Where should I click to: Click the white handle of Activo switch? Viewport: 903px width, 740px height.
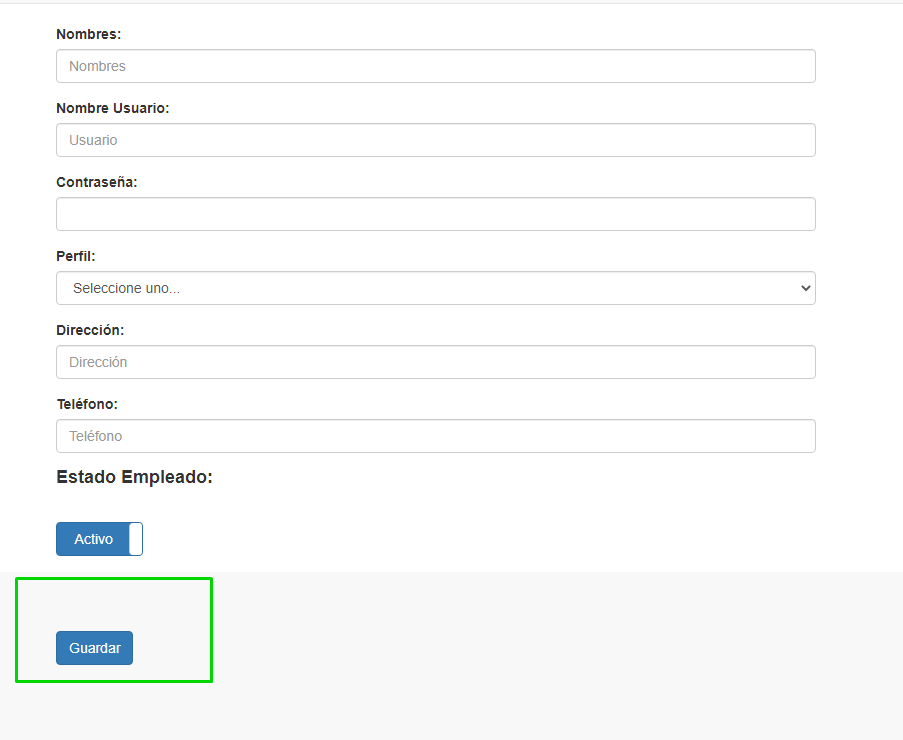pos(136,539)
